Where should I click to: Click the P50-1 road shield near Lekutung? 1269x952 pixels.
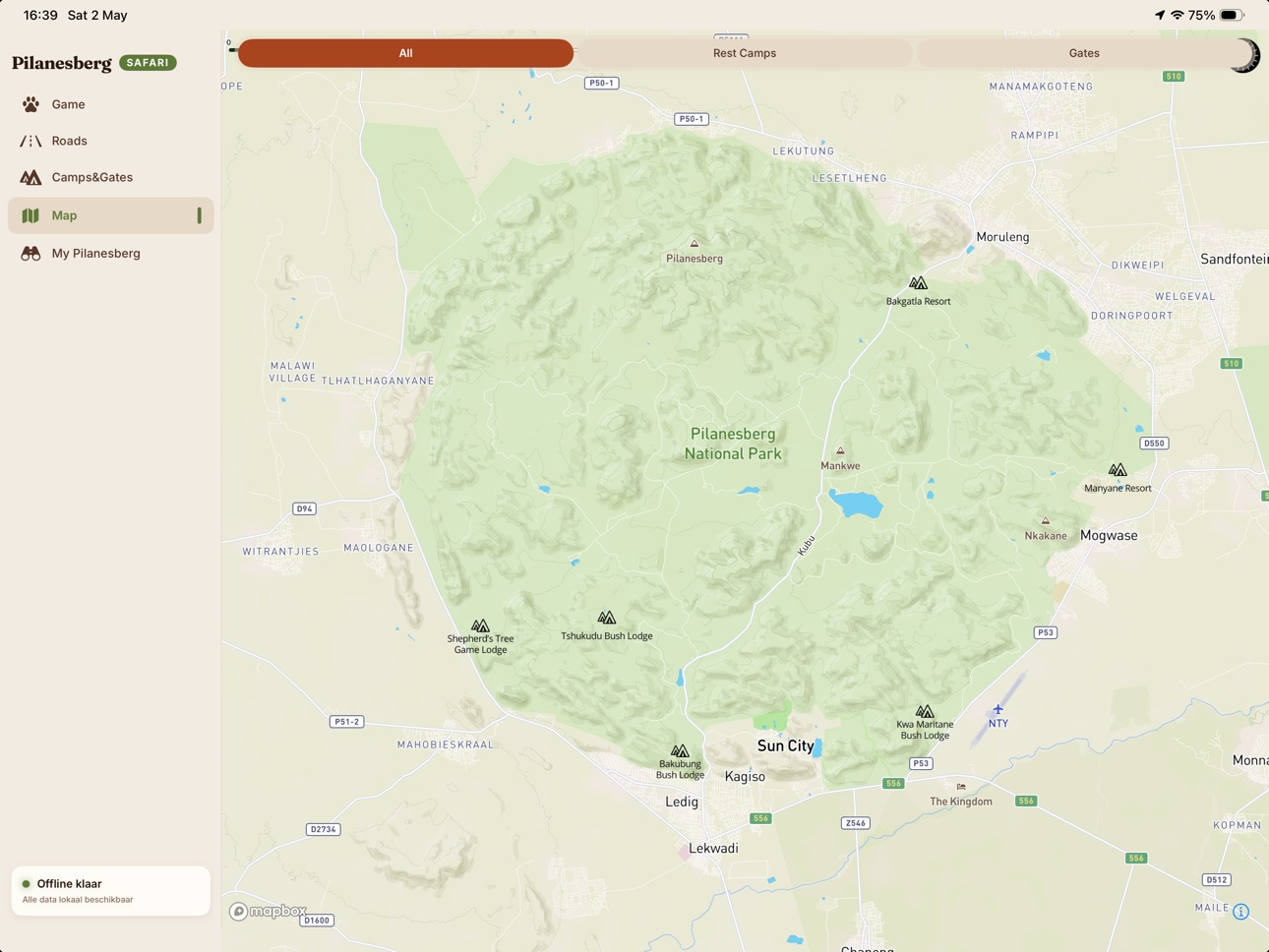click(x=692, y=119)
